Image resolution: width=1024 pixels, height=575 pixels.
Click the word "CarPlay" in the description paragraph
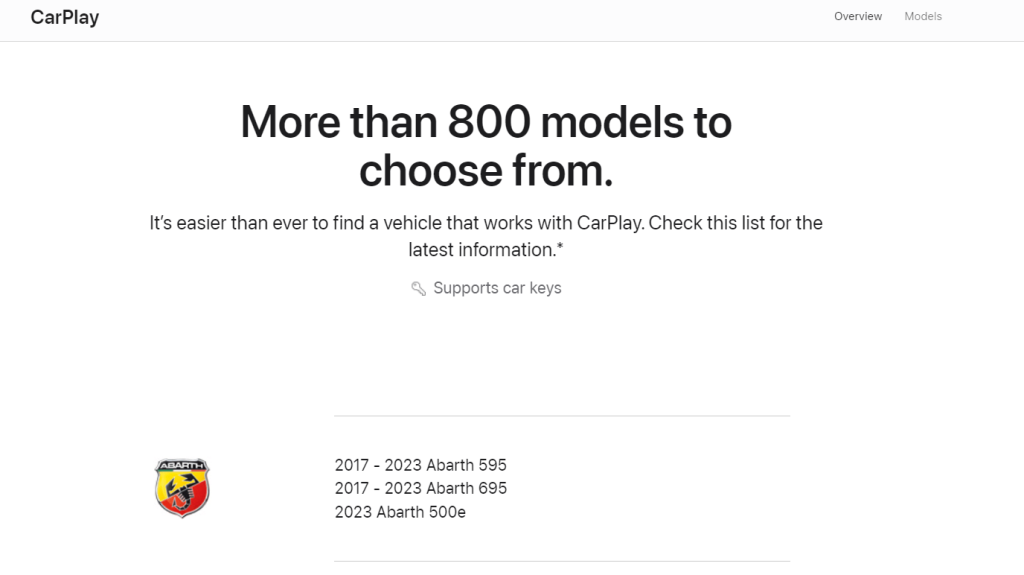point(610,223)
